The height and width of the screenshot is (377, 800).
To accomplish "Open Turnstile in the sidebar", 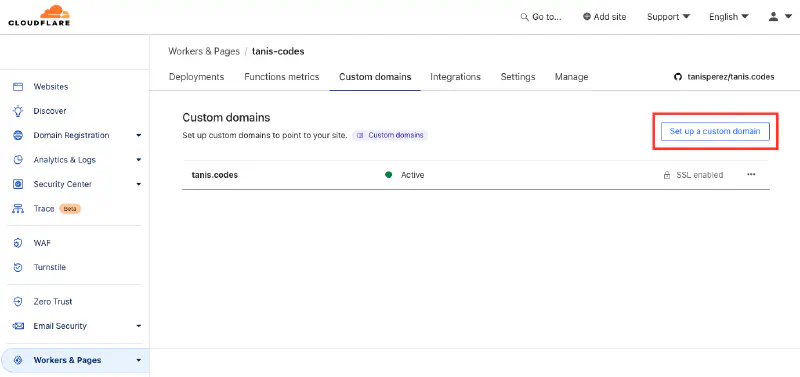I will [x=49, y=267].
